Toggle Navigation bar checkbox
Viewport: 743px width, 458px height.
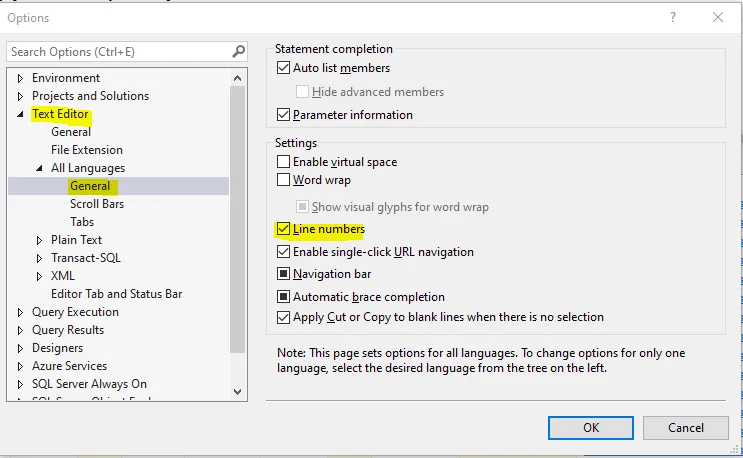click(x=283, y=274)
